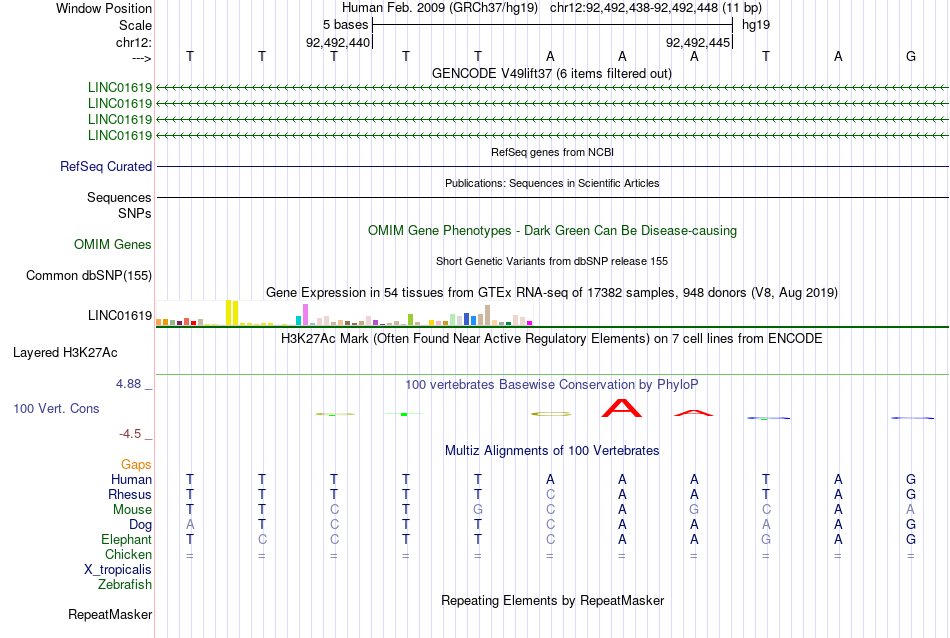Viewport: 950px width, 638px height.
Task: Open "Short Genetic Variants from dbSNP release 155"
Action: [552, 261]
